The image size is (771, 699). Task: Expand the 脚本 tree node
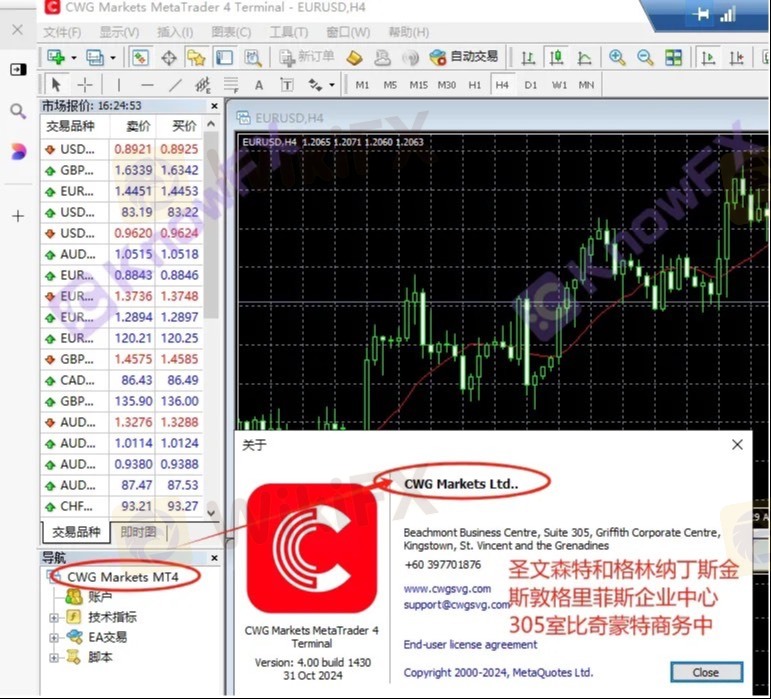pyautogui.click(x=54, y=657)
